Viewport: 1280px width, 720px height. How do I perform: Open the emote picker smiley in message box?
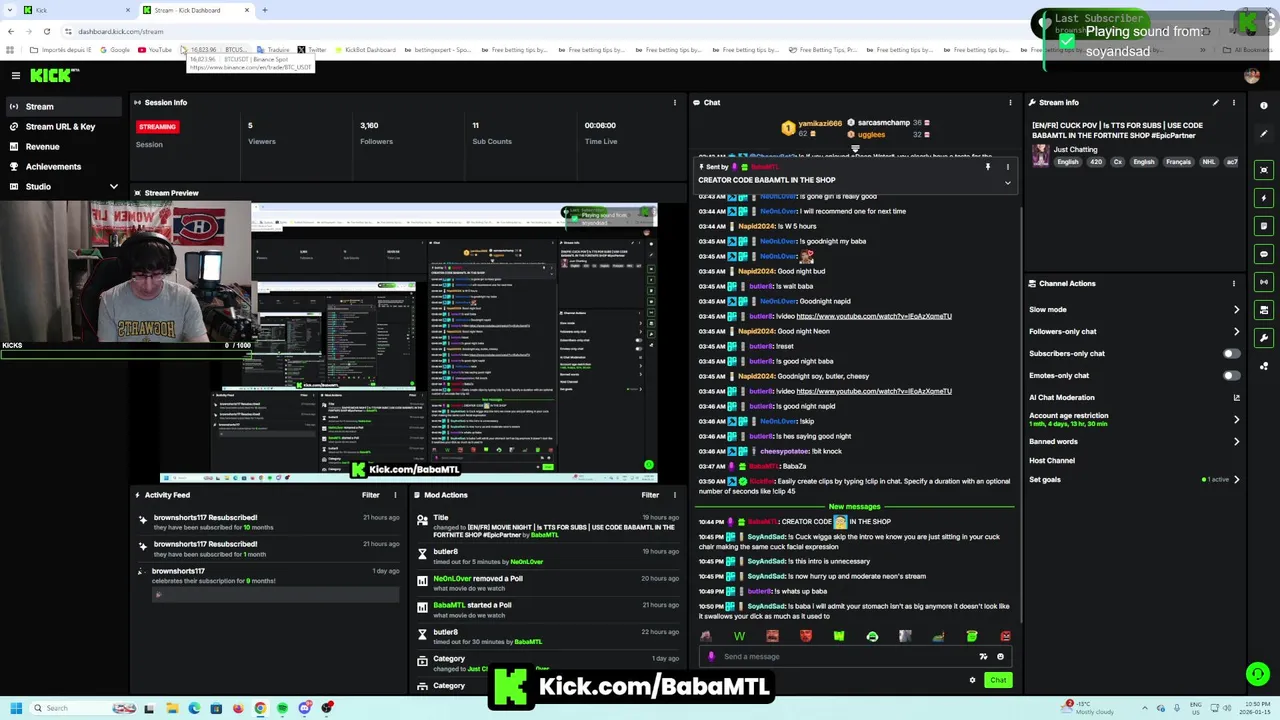pos(1000,657)
